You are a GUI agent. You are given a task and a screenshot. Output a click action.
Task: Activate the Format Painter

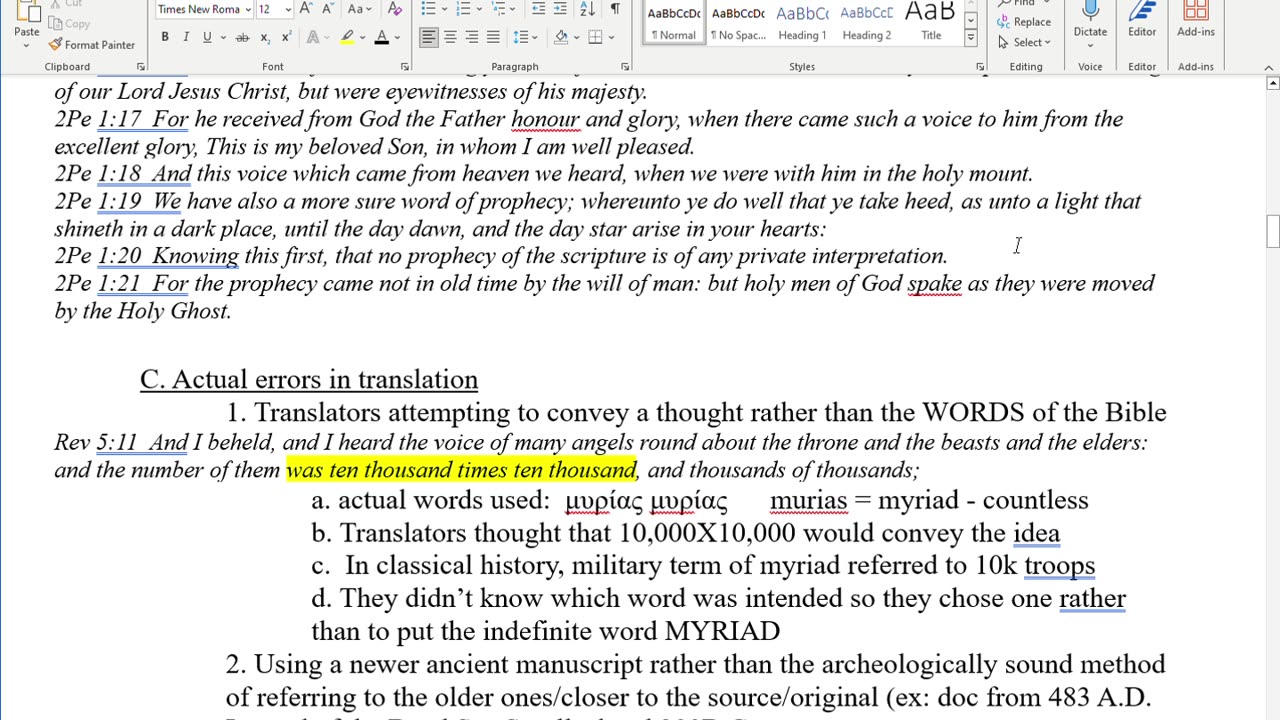(x=92, y=45)
